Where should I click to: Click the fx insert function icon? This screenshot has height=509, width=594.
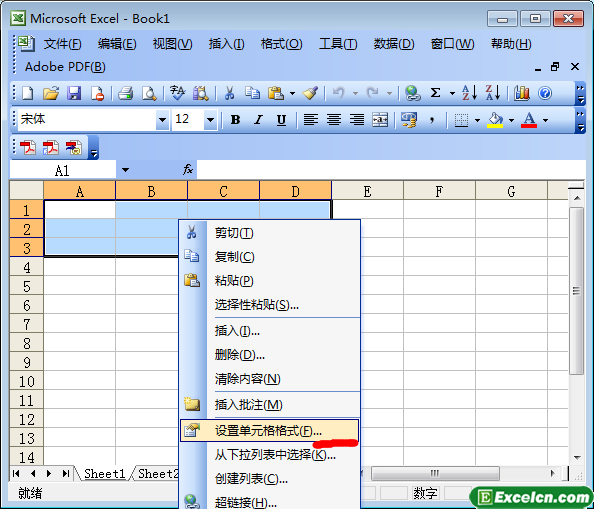click(x=188, y=169)
